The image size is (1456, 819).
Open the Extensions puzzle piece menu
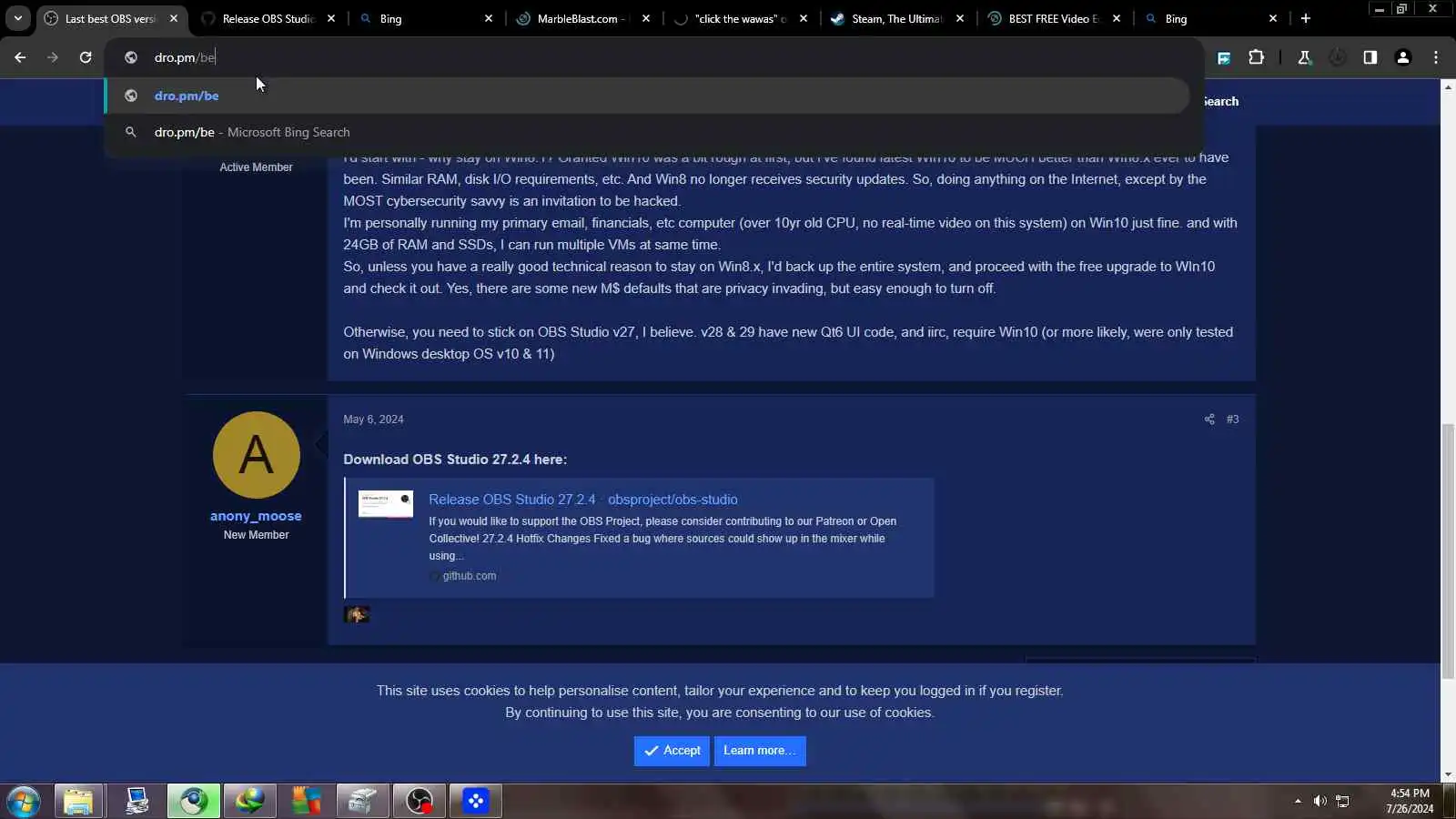(x=1257, y=57)
